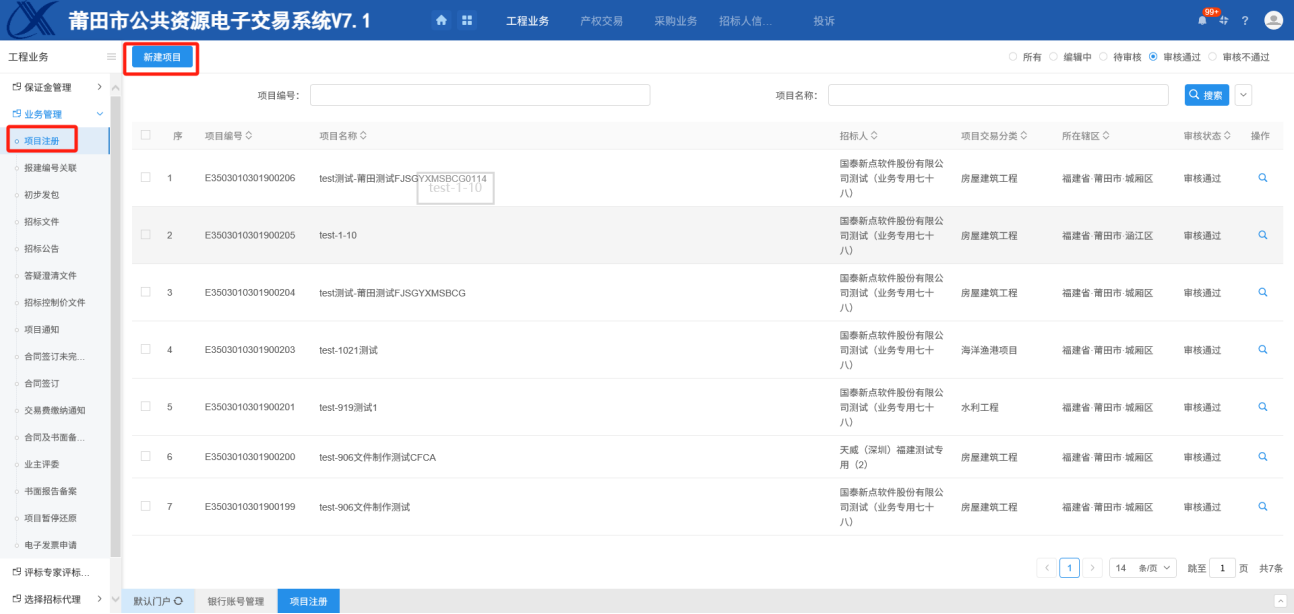Screen dimensions: 1294x614
Task: Click the magnifier icon for test-919测试1 row
Action: click(x=1262, y=407)
